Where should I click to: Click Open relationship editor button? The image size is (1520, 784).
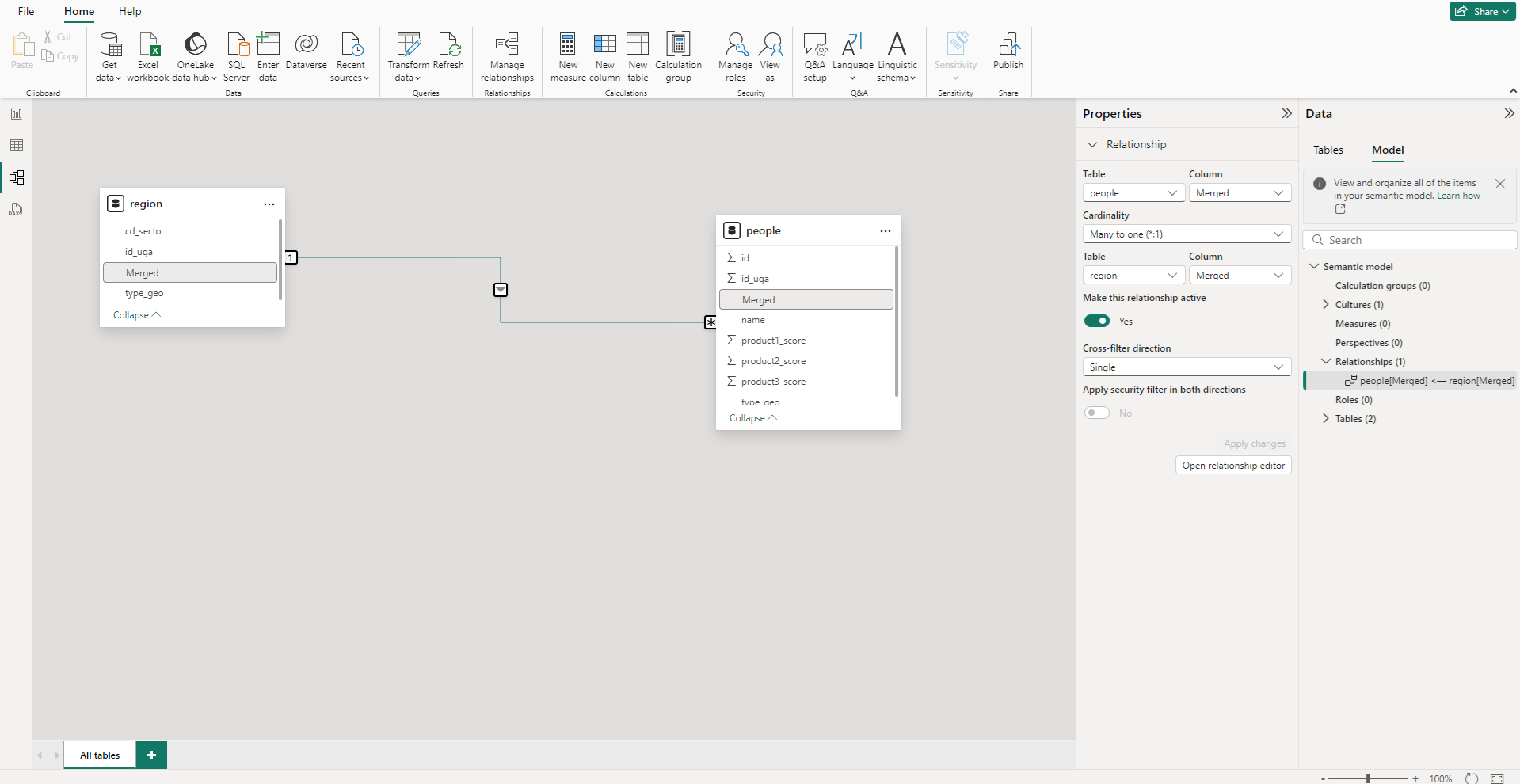tap(1233, 466)
